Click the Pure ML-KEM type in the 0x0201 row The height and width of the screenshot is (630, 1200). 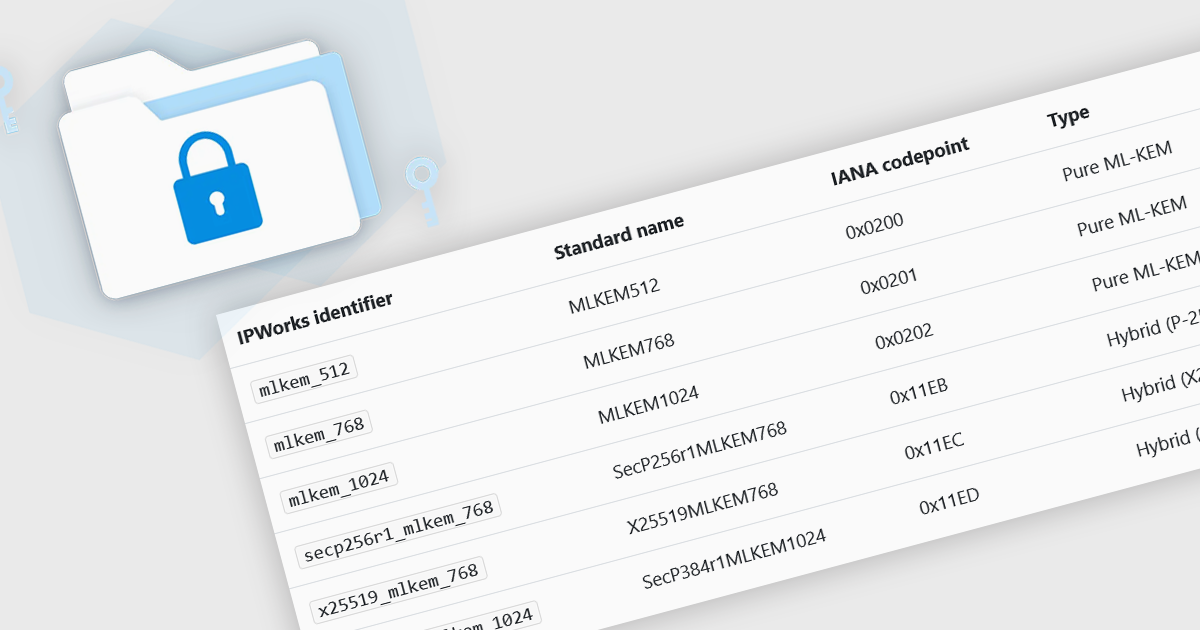(1131, 218)
